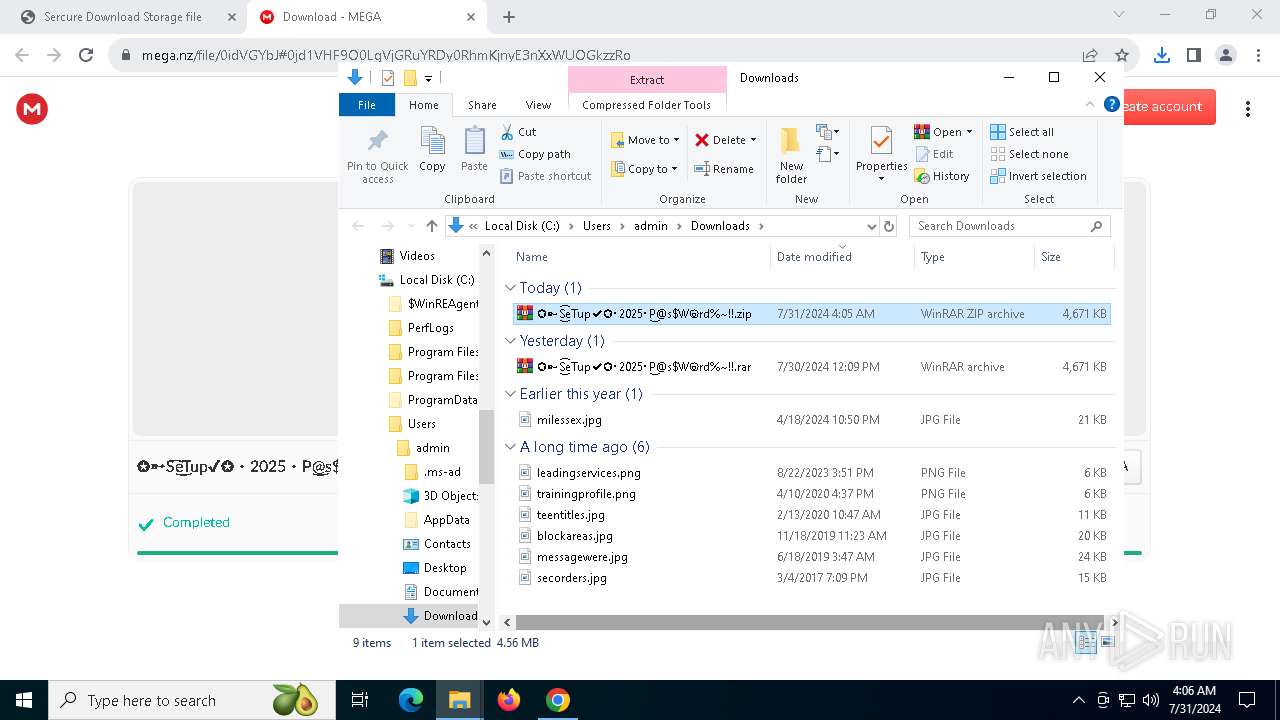The height and width of the screenshot is (720, 1280).
Task: Open the Copy to dropdown
Action: [645, 169]
